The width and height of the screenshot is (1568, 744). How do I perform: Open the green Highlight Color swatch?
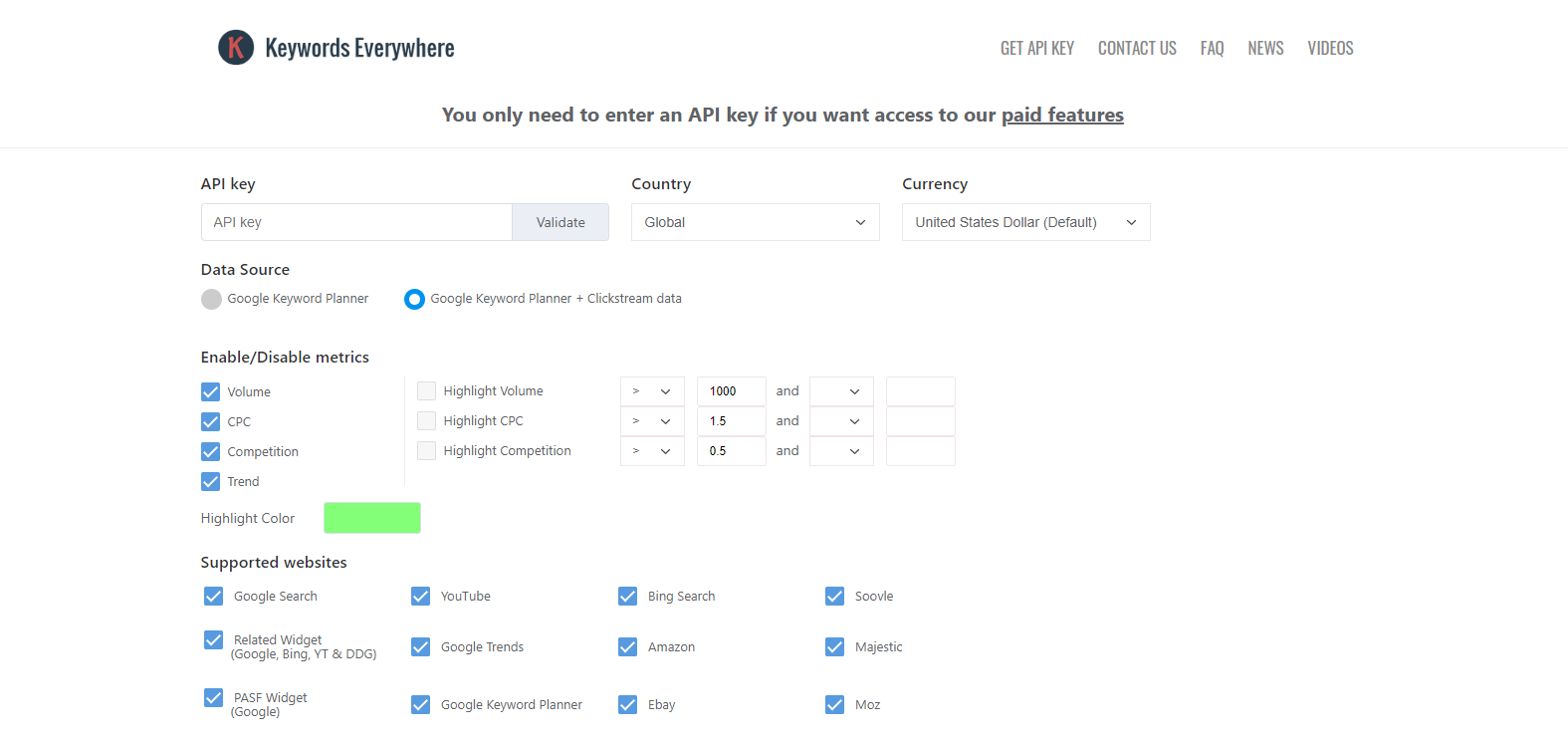click(372, 518)
